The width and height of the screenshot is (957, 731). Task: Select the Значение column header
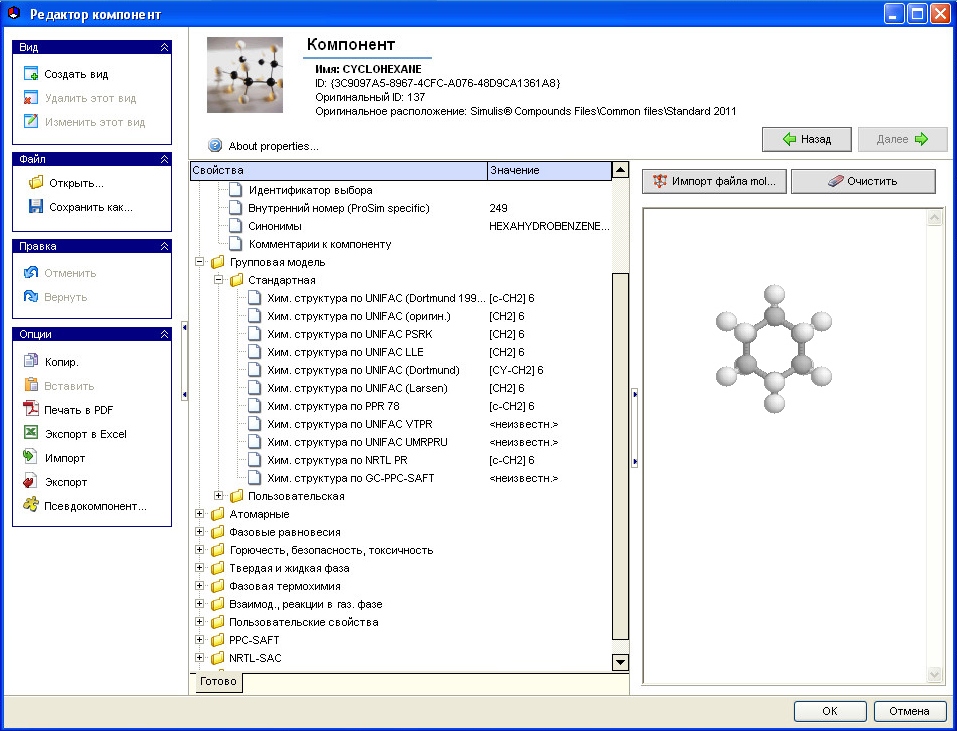pyautogui.click(x=549, y=170)
